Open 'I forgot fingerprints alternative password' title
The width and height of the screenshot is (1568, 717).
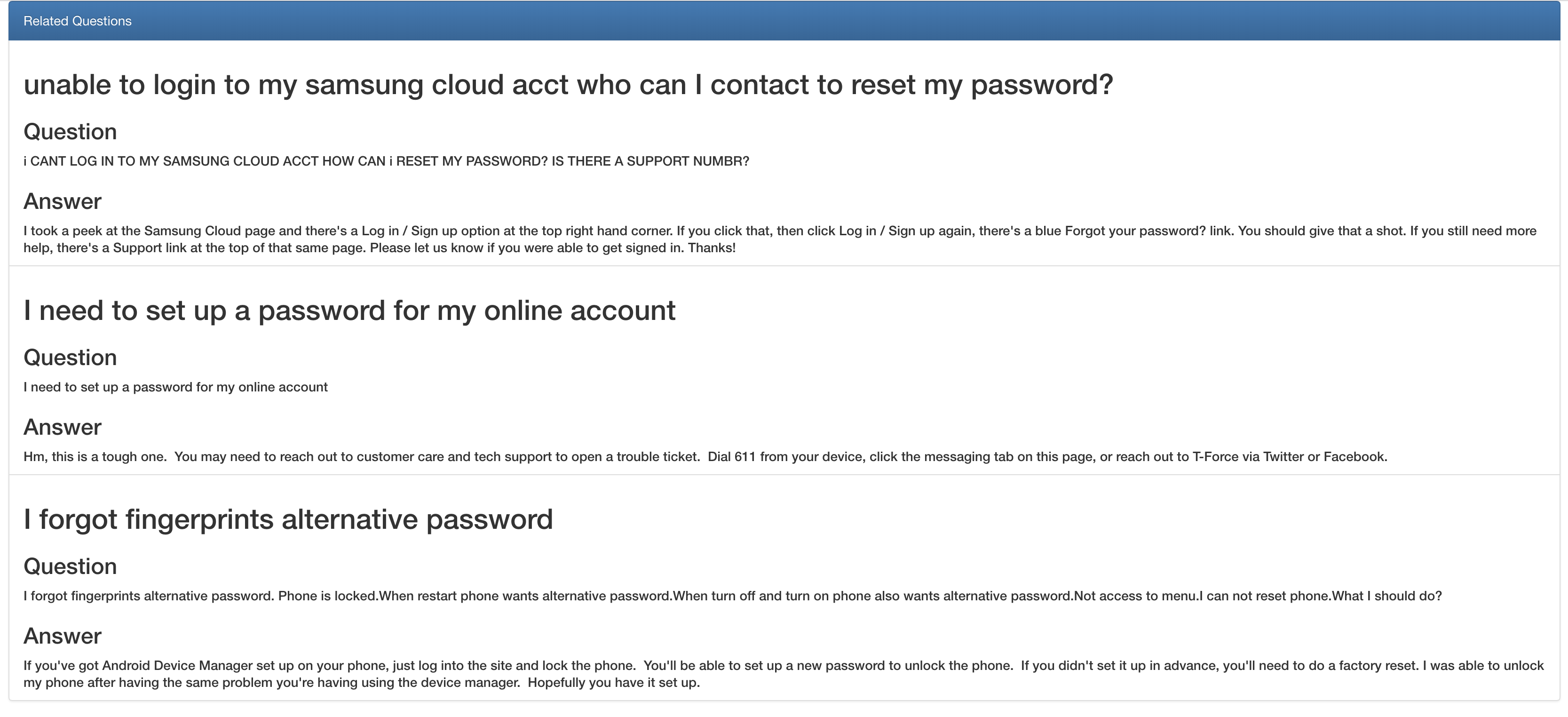point(288,519)
